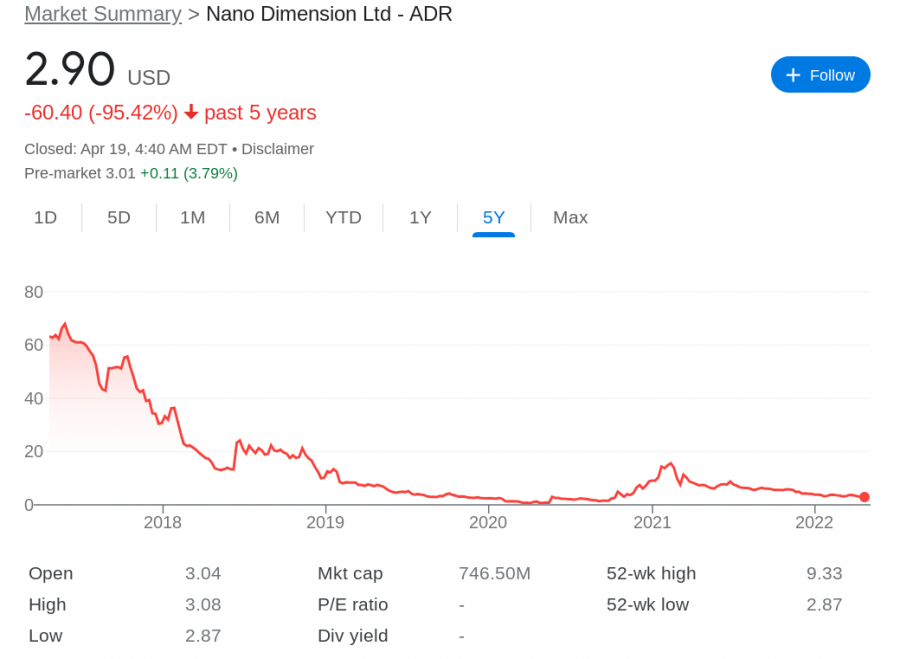Click the red down arrow icon
This screenshot has width=900, height=659.
(x=191, y=113)
